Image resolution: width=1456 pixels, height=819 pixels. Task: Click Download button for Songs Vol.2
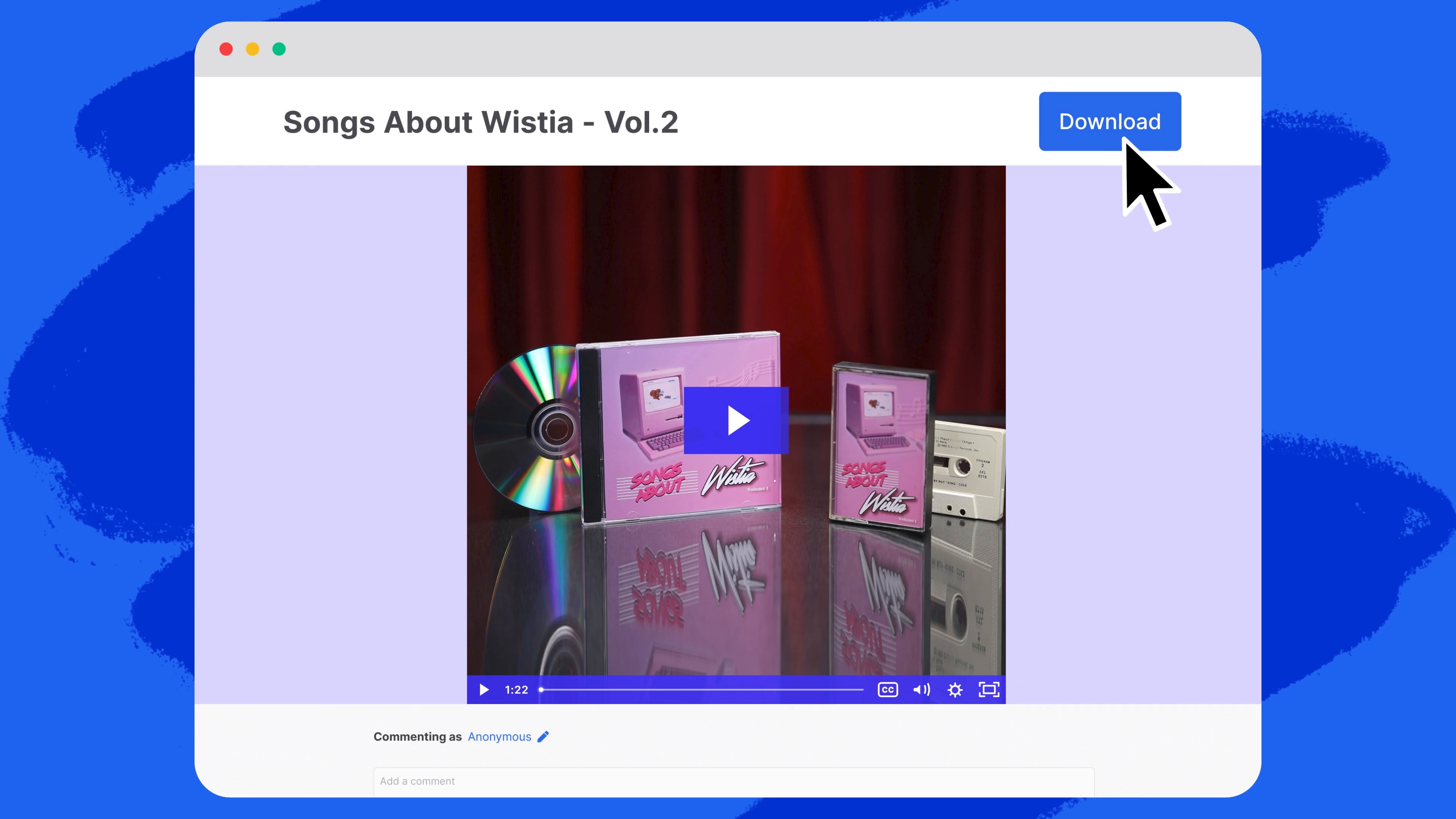point(1109,121)
